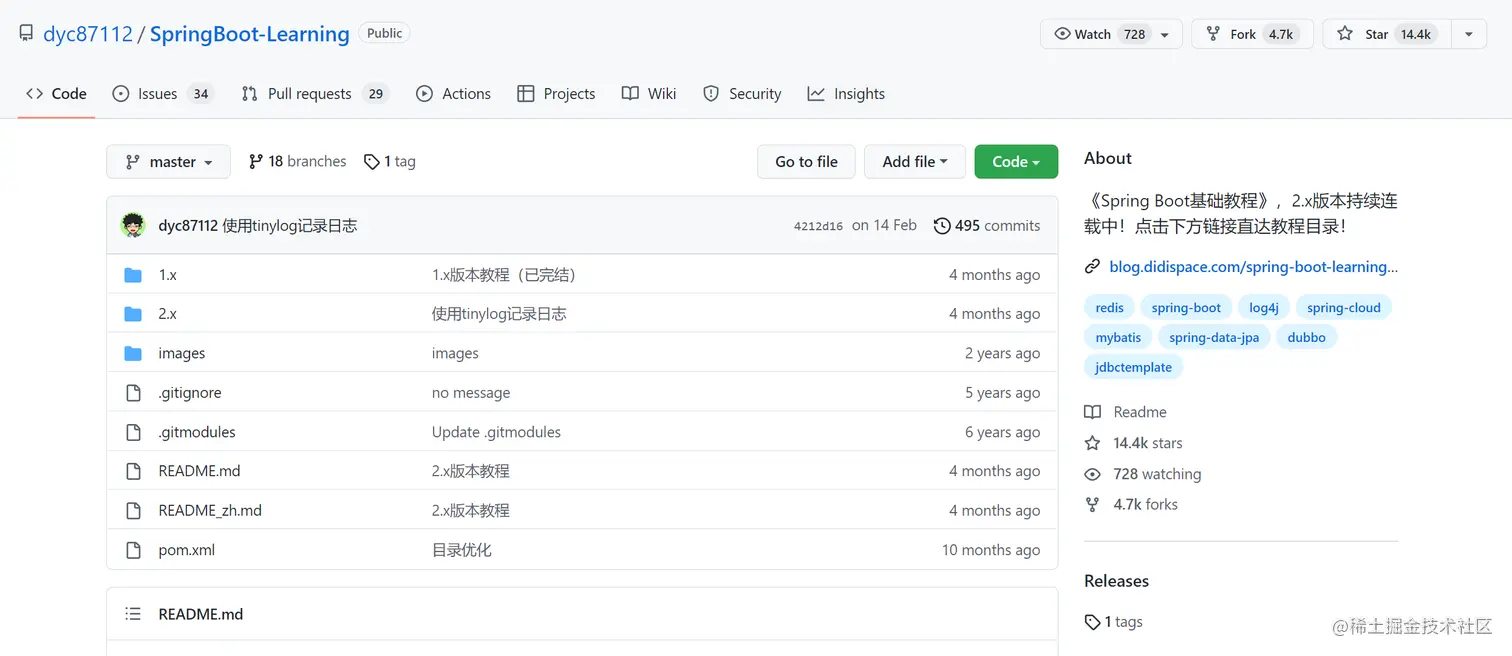Open the no message commit link
The width and height of the screenshot is (1512, 656).
tap(471, 393)
